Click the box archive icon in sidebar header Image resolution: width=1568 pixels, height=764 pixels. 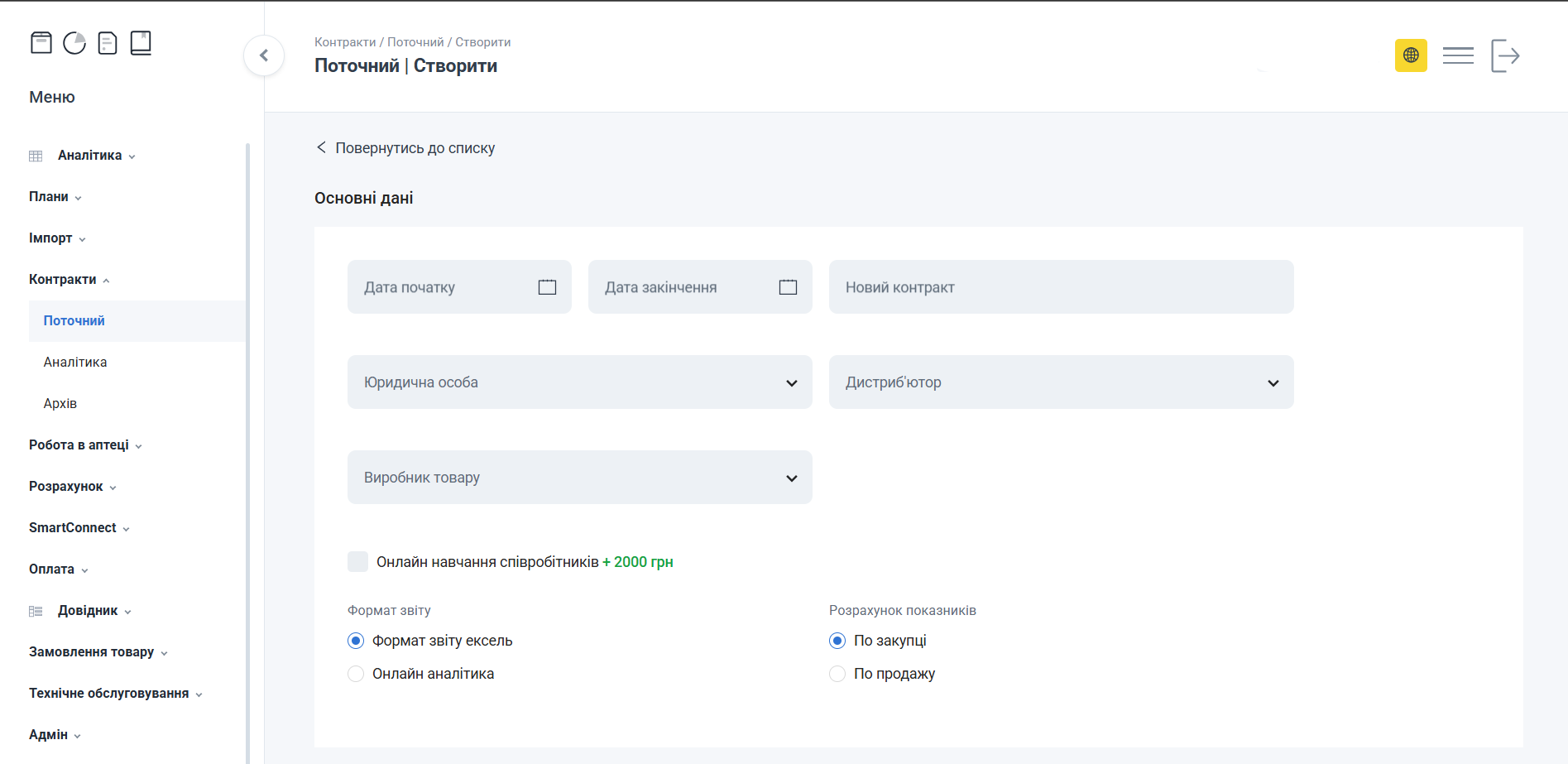click(x=41, y=43)
